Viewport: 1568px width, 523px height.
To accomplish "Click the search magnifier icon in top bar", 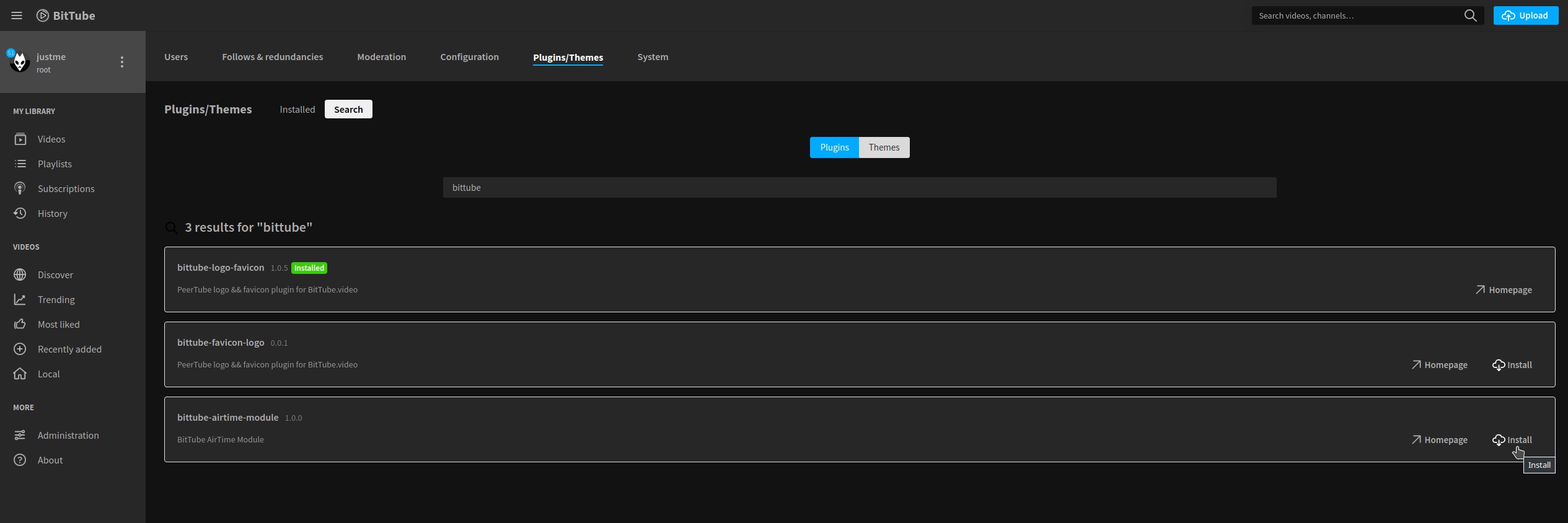I will 1470,15.
